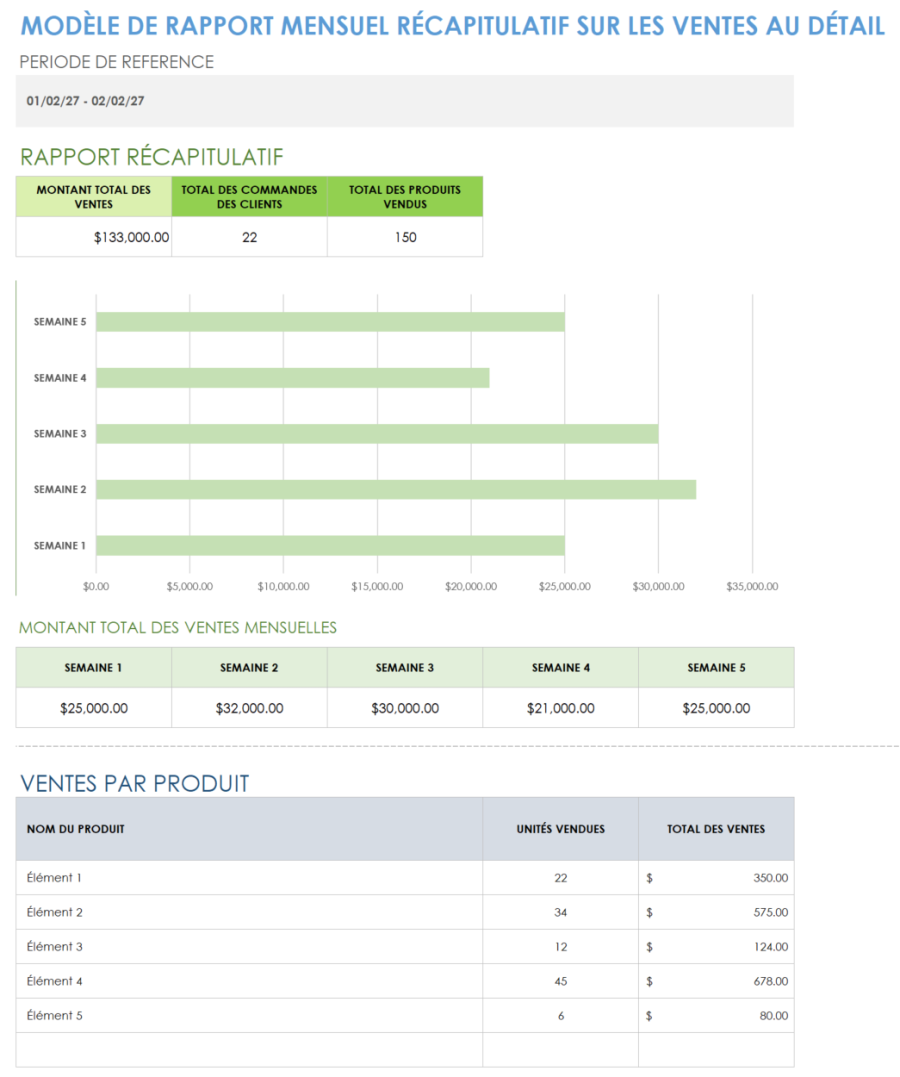
Task: Click the TOTAL DES COMMANDES DES CLIENTS header
Action: point(249,196)
